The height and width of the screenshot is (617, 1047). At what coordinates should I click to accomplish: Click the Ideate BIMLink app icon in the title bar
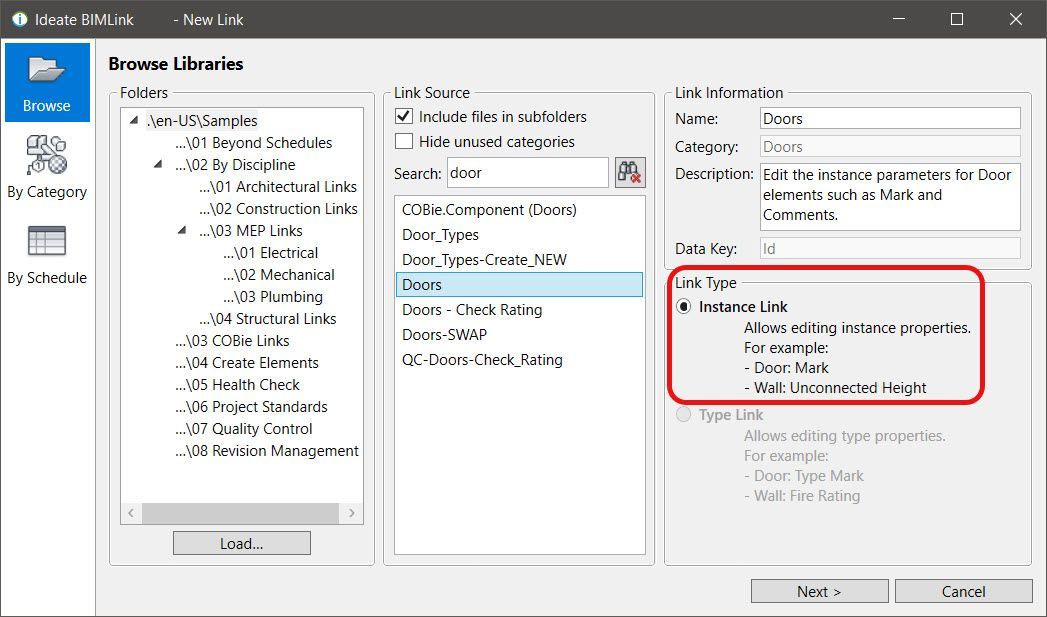(20, 19)
